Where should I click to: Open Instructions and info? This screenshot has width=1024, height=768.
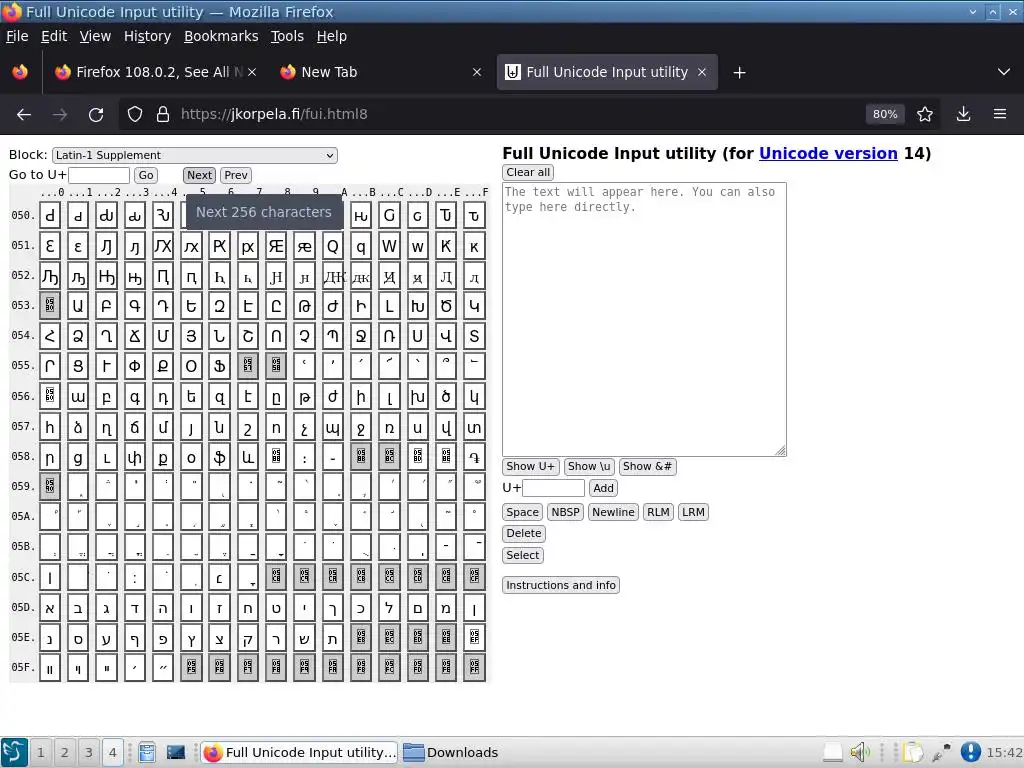tap(561, 585)
